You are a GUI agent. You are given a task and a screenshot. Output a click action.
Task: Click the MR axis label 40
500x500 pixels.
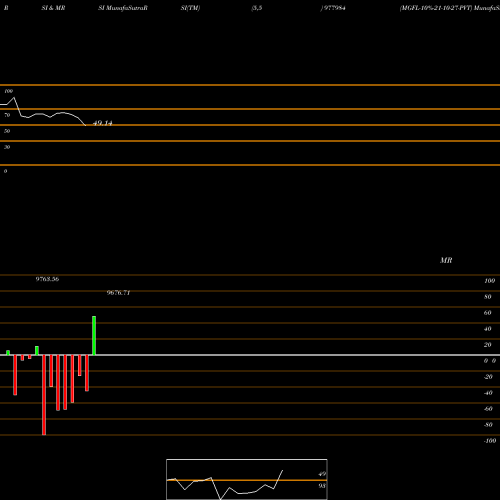click(488, 329)
